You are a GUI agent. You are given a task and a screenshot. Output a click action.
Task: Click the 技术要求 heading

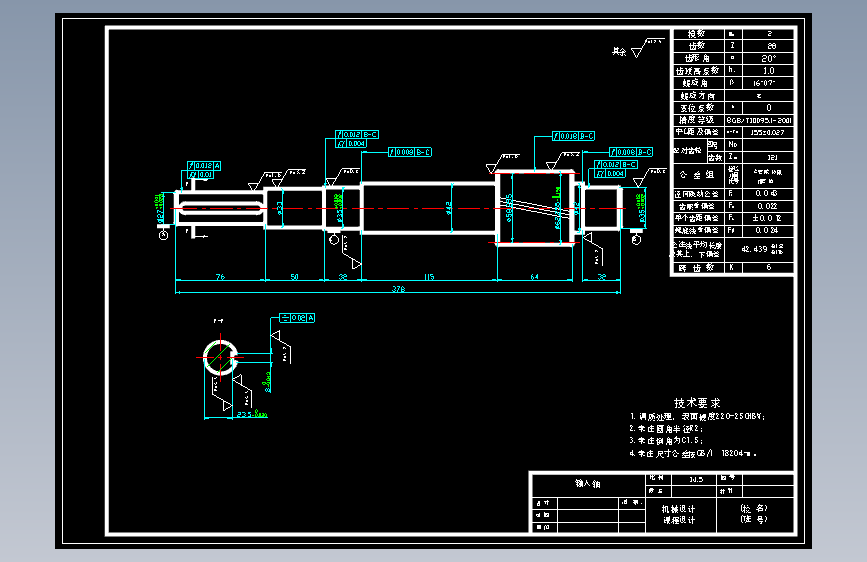(697, 403)
